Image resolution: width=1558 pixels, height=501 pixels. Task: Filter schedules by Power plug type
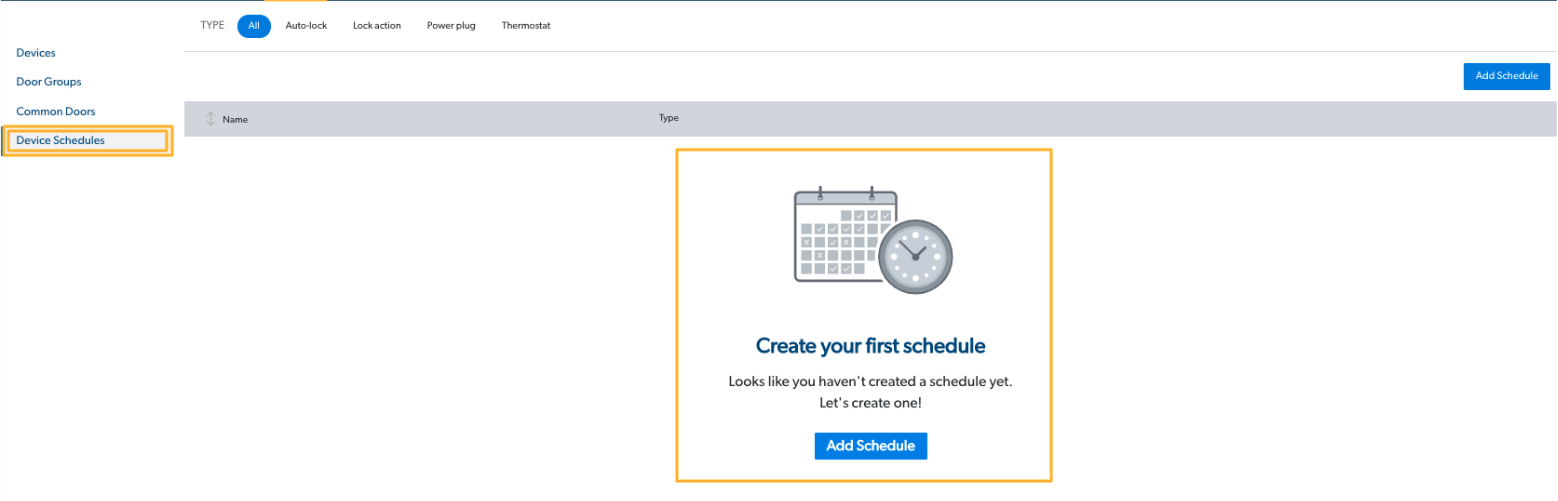coord(451,26)
